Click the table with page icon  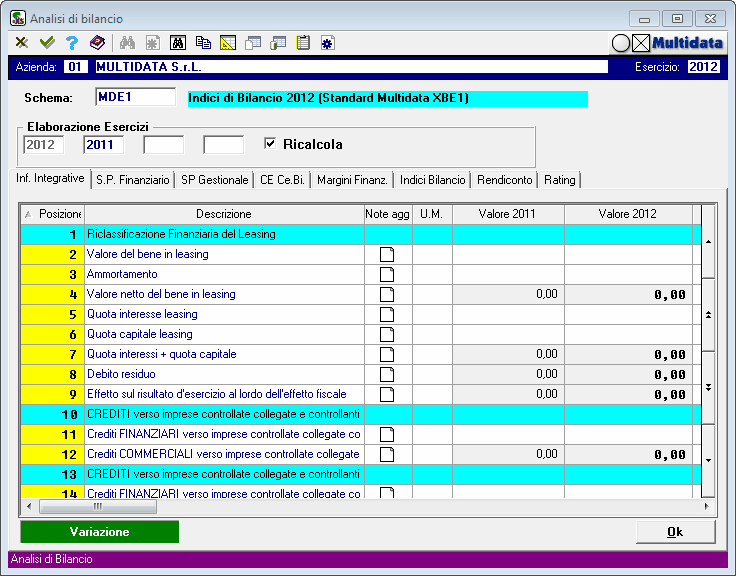pos(253,43)
